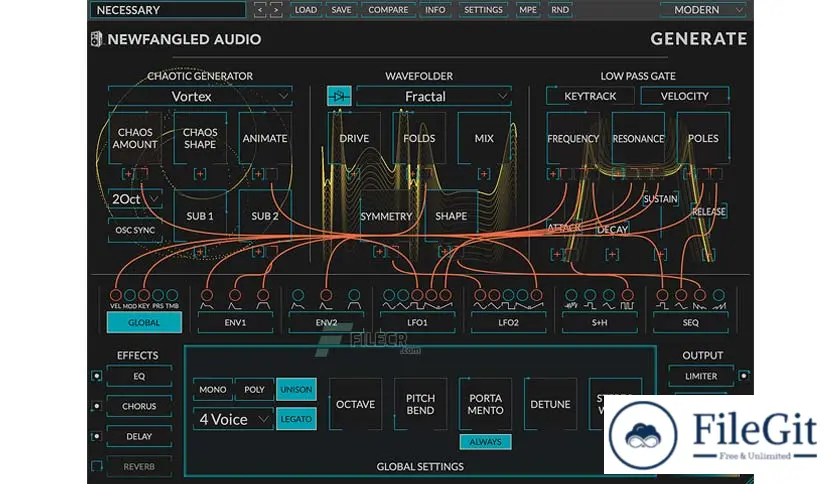
Task: Click the ALWAYS portamento button
Action: 485,442
